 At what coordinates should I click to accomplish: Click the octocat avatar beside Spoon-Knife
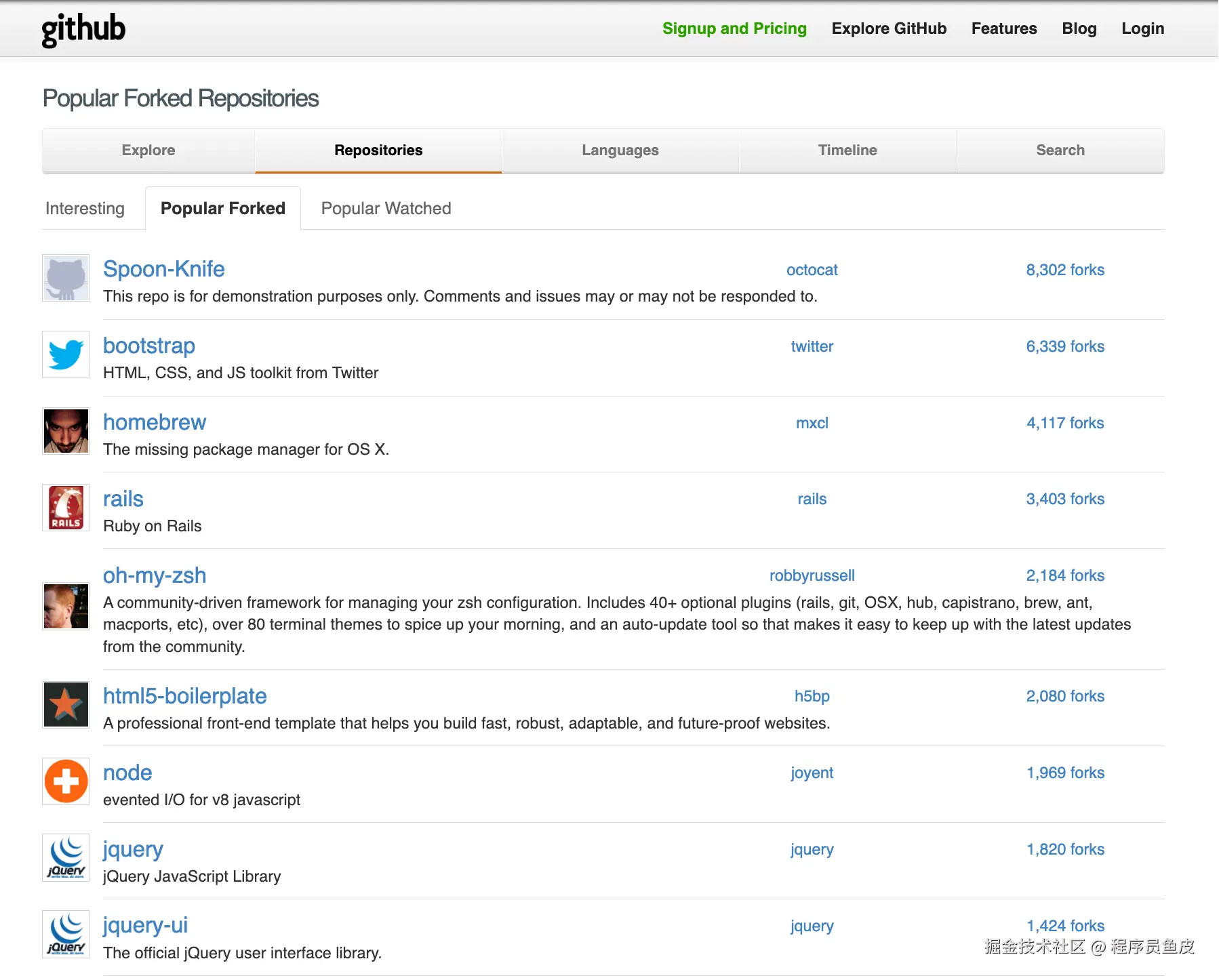(66, 278)
